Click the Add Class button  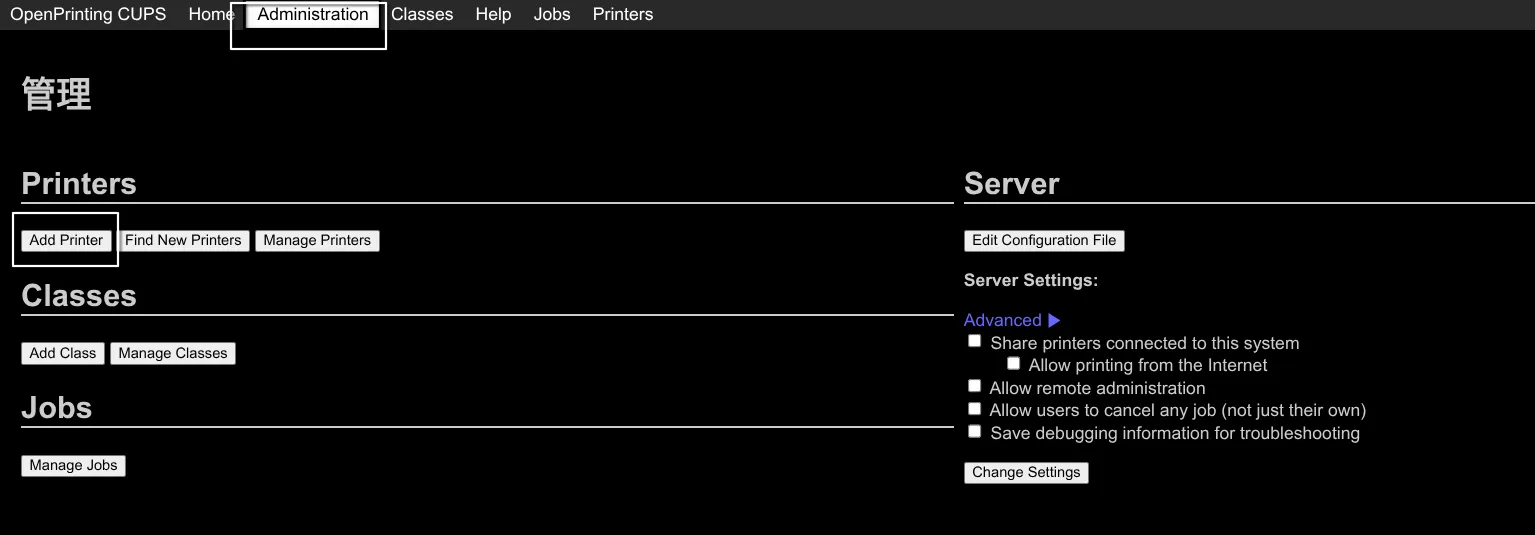pos(63,353)
